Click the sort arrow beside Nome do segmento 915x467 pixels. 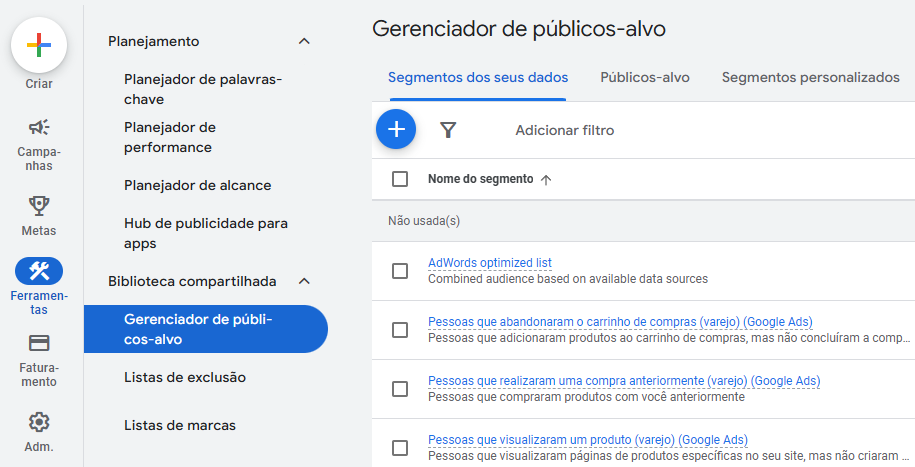click(546, 180)
